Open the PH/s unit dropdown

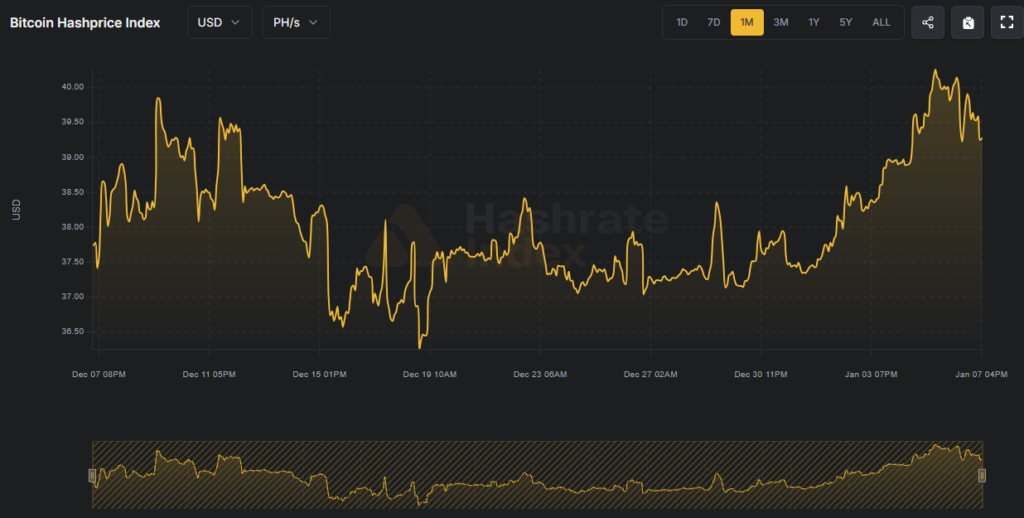296,22
